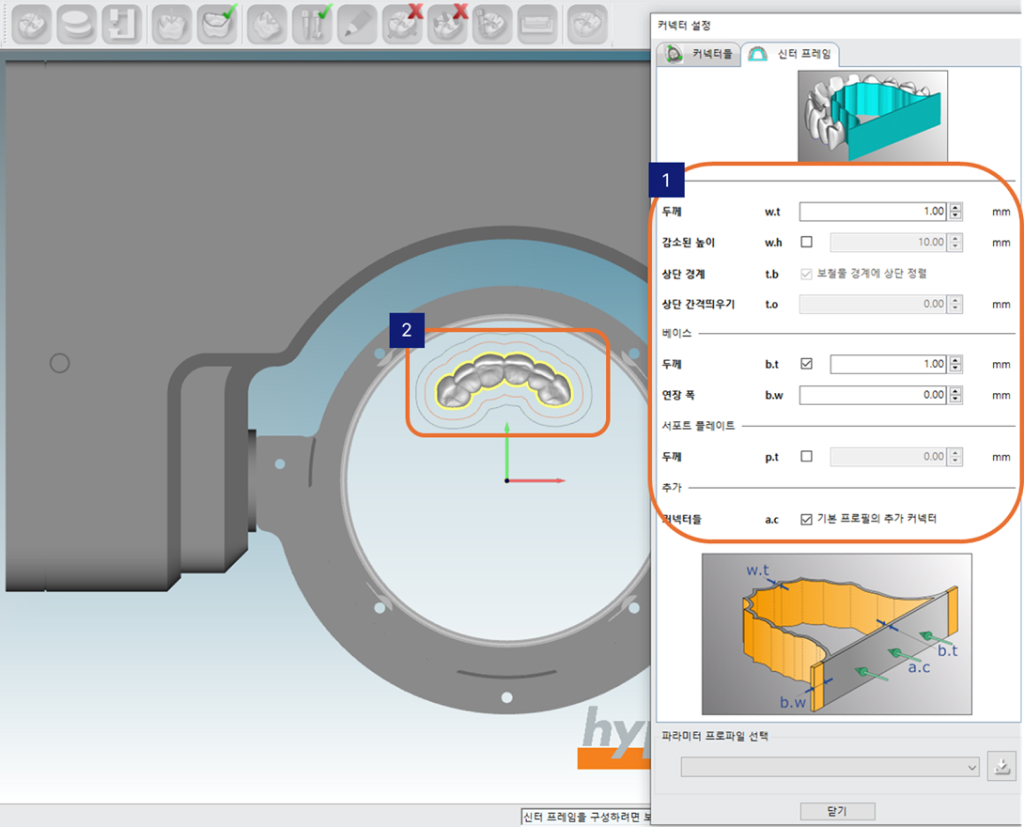Image resolution: width=1024 pixels, height=827 pixels.
Task: Select the tooth icon with green checkmark
Action: [x=217, y=23]
